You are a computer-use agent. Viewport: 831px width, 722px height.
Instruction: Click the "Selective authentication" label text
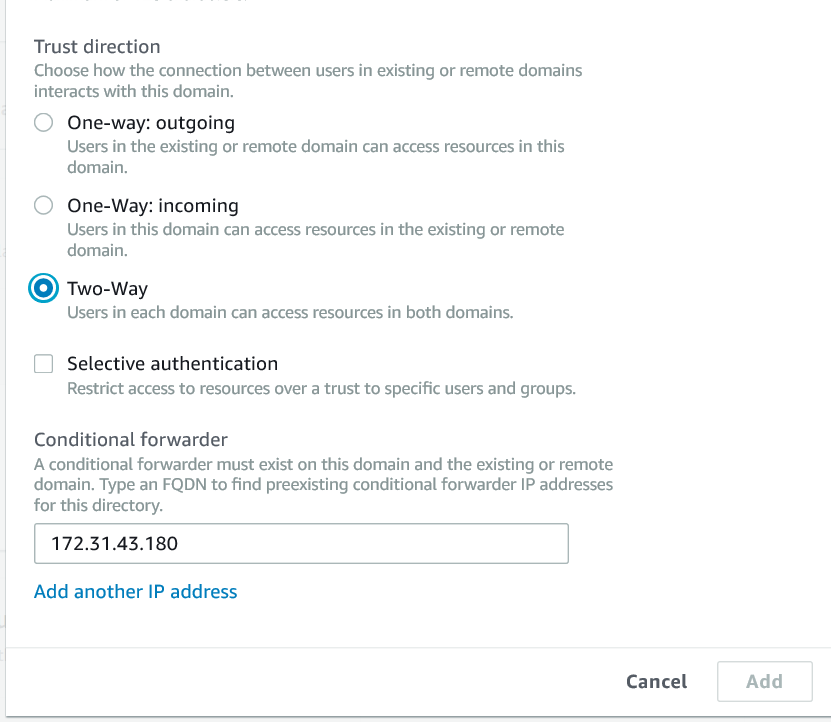[172, 364]
